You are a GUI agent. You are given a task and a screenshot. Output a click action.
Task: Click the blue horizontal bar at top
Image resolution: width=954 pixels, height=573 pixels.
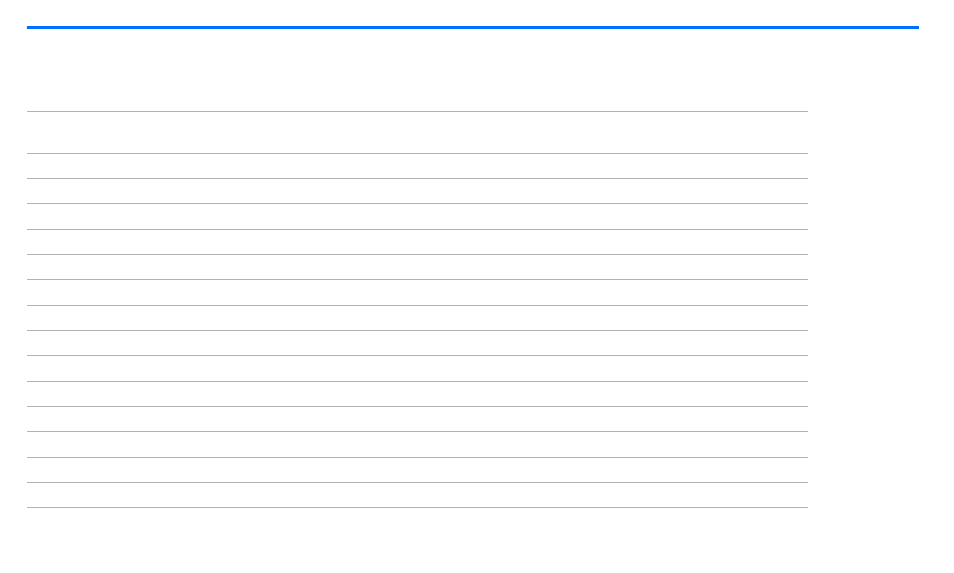(x=473, y=27)
